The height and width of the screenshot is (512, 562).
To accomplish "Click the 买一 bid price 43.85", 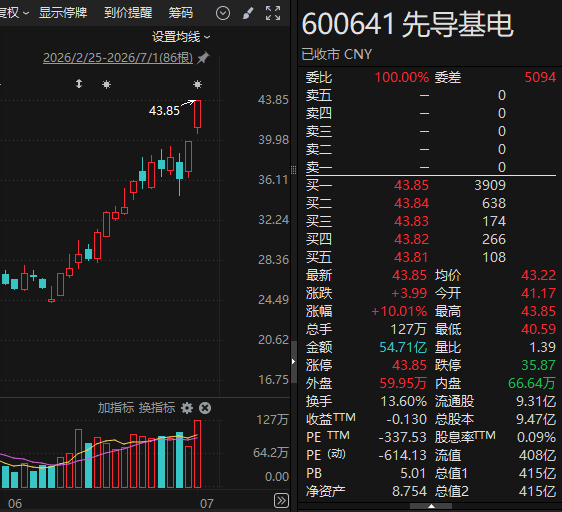I will pos(411,185).
